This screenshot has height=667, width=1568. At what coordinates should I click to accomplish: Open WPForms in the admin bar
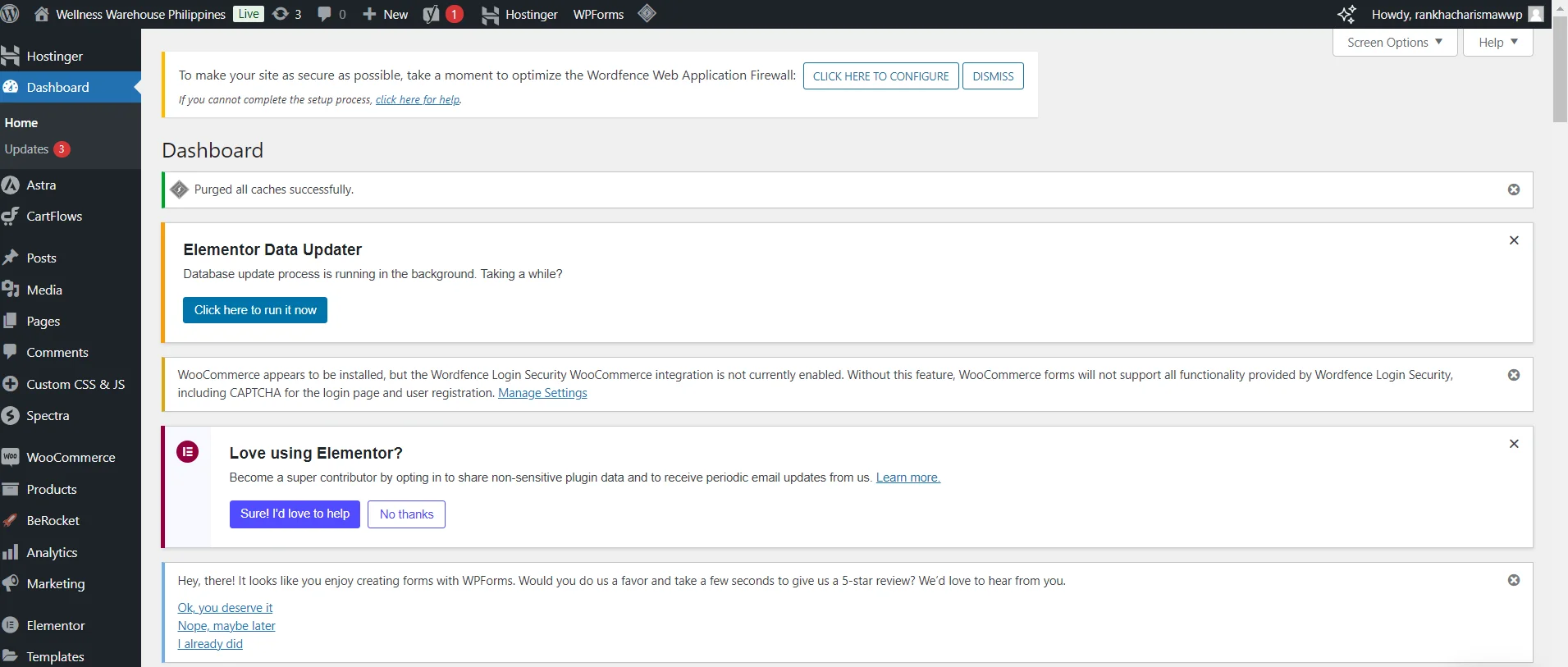coord(598,14)
